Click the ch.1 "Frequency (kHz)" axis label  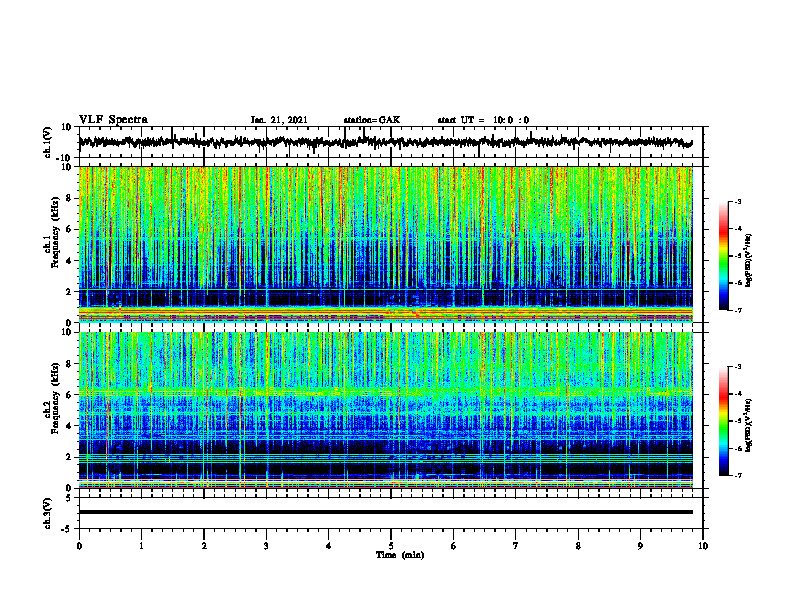click(55, 232)
